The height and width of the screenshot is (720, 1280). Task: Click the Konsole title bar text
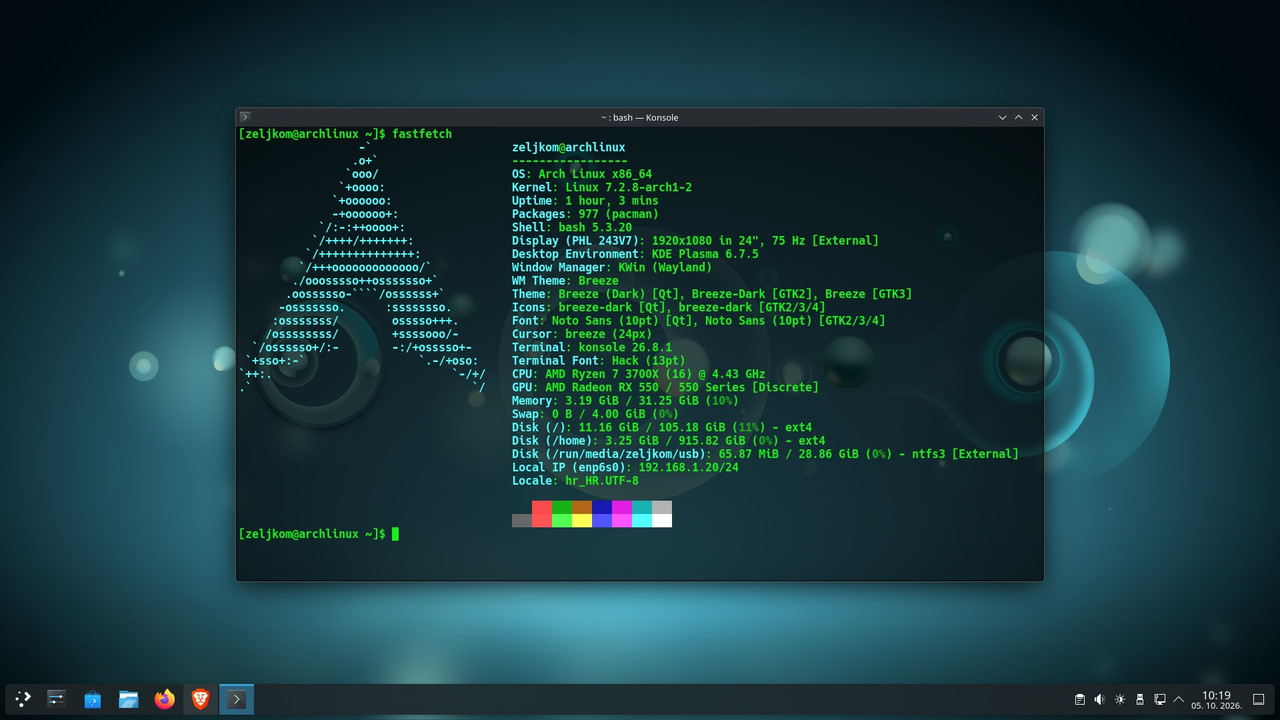[x=640, y=117]
